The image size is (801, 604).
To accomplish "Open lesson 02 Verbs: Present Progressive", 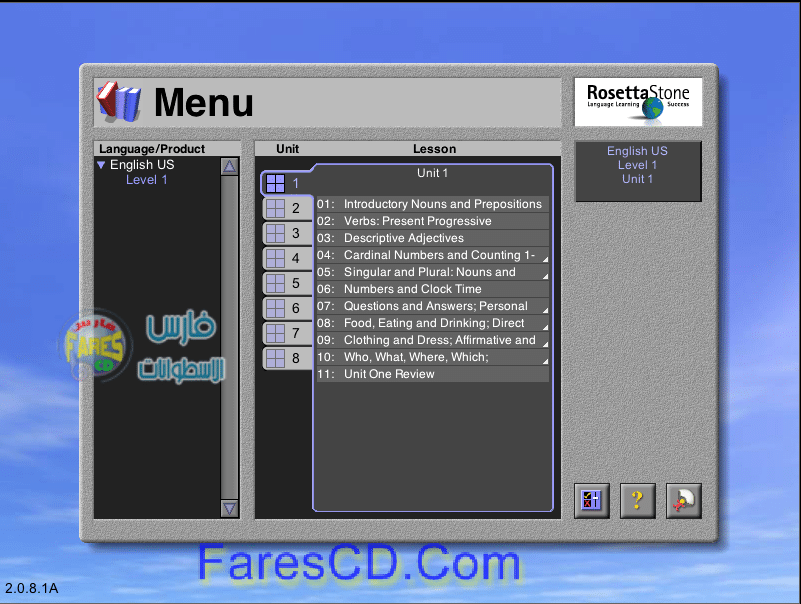I will click(433, 221).
